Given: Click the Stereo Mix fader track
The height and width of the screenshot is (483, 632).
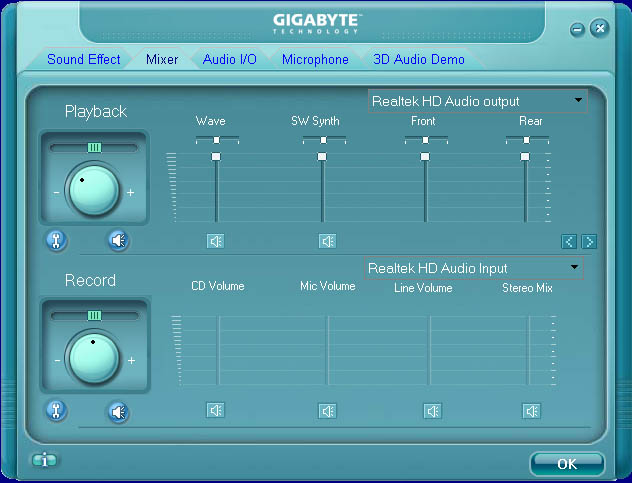Looking at the screenshot, I should (x=529, y=350).
